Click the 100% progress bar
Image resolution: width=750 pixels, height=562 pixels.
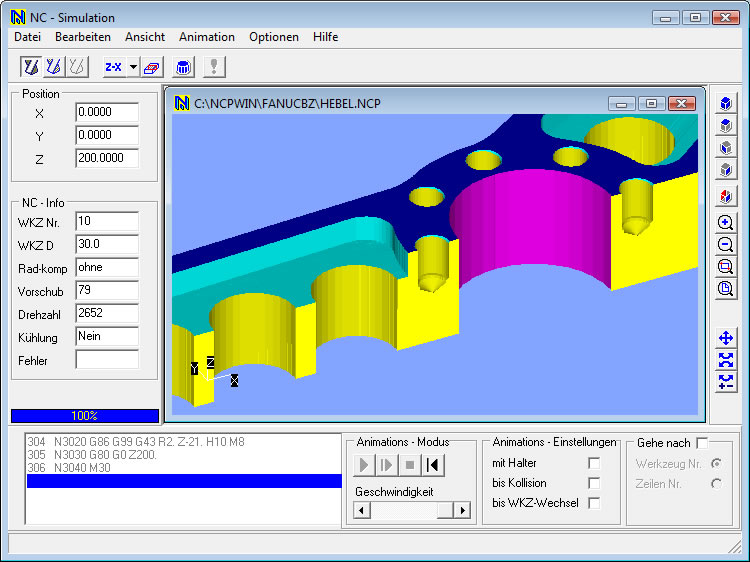click(85, 416)
